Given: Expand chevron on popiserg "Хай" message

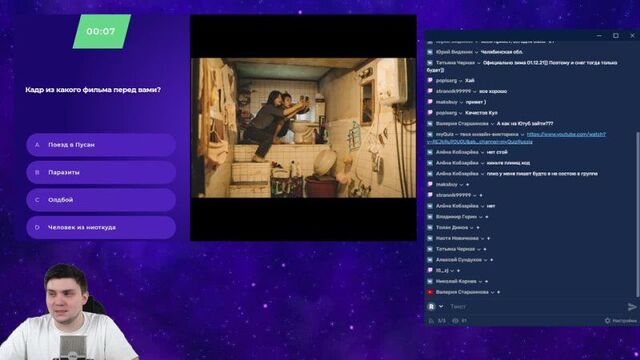Looking at the screenshot, I should tap(461, 80).
